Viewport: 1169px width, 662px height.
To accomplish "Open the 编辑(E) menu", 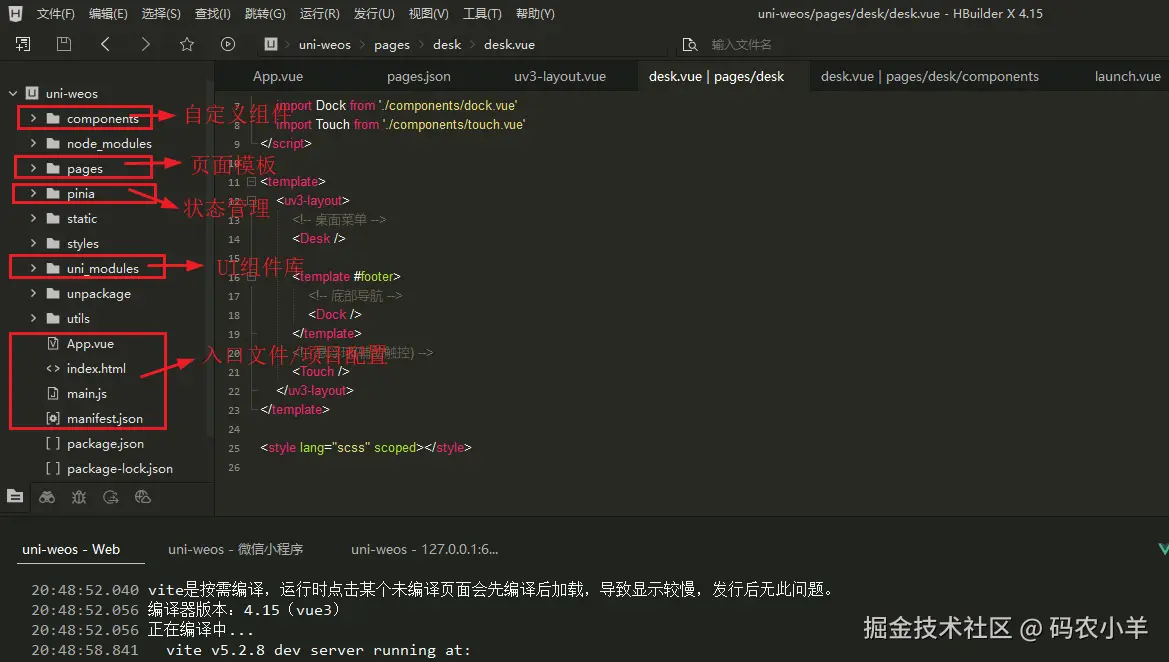I will 108,13.
